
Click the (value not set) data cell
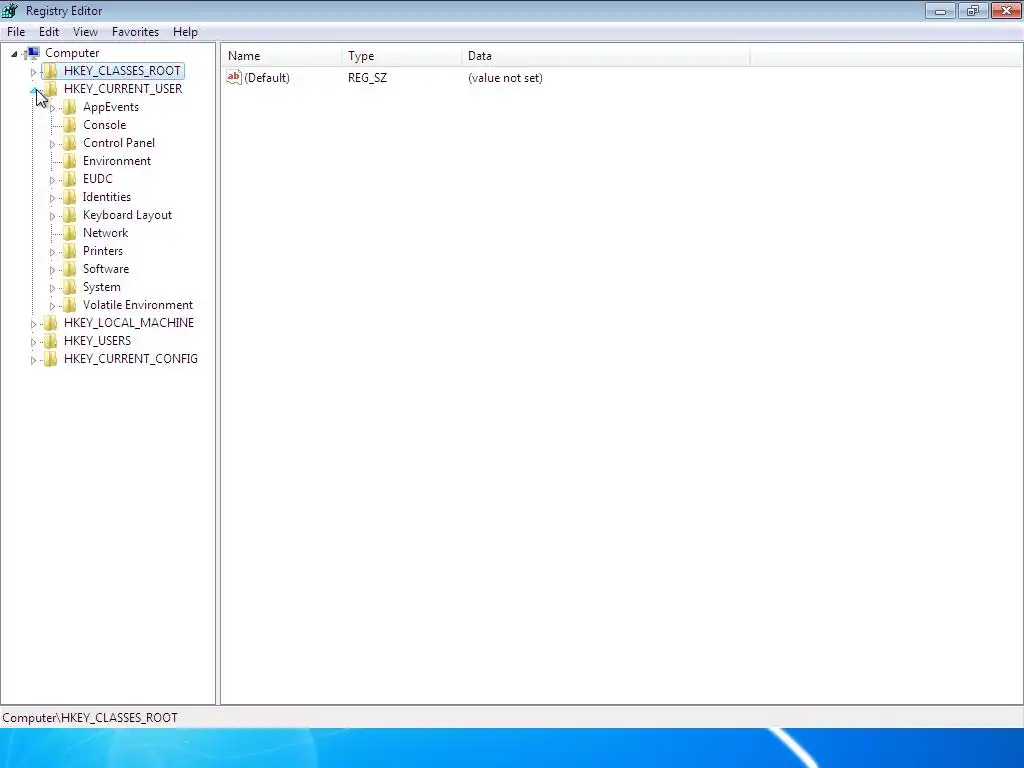(505, 78)
